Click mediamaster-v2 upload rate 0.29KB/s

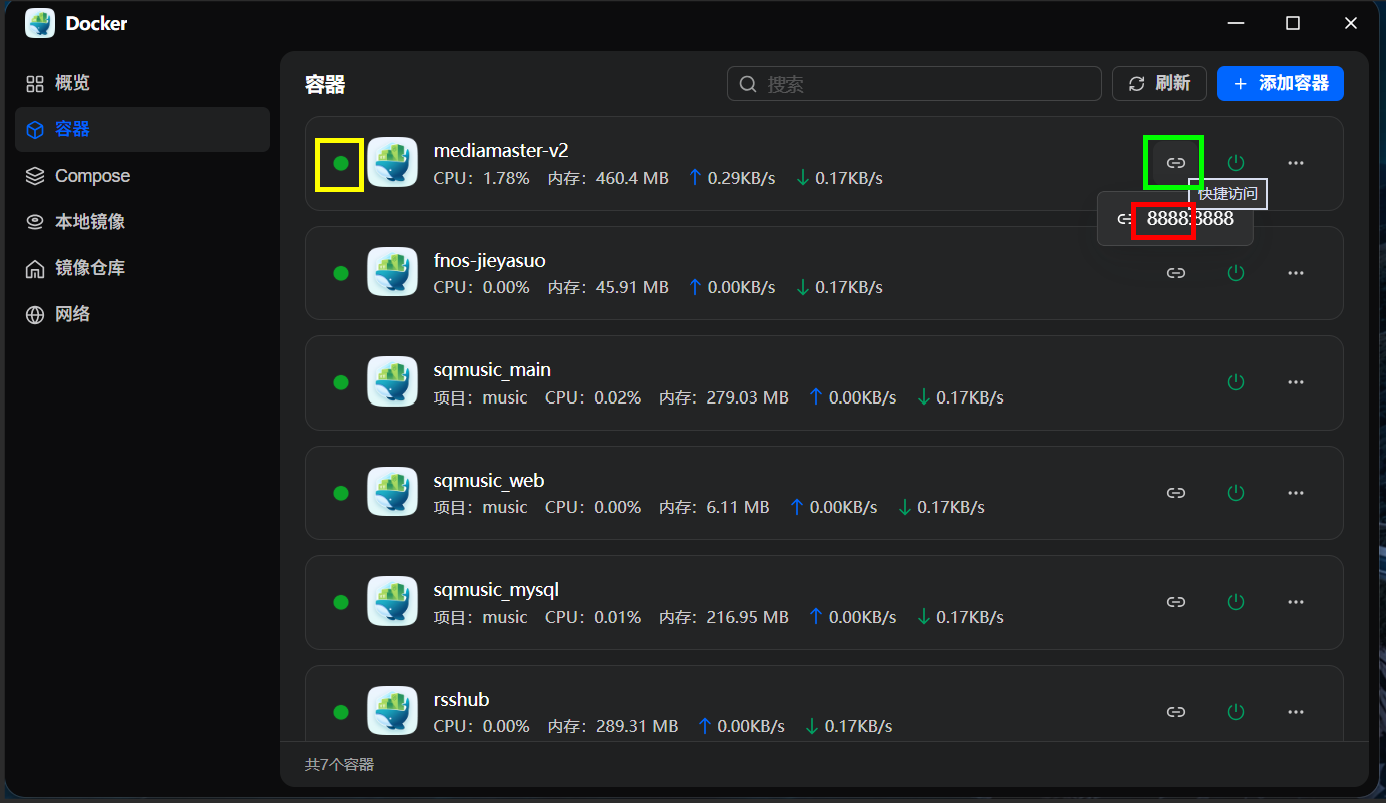[742, 178]
